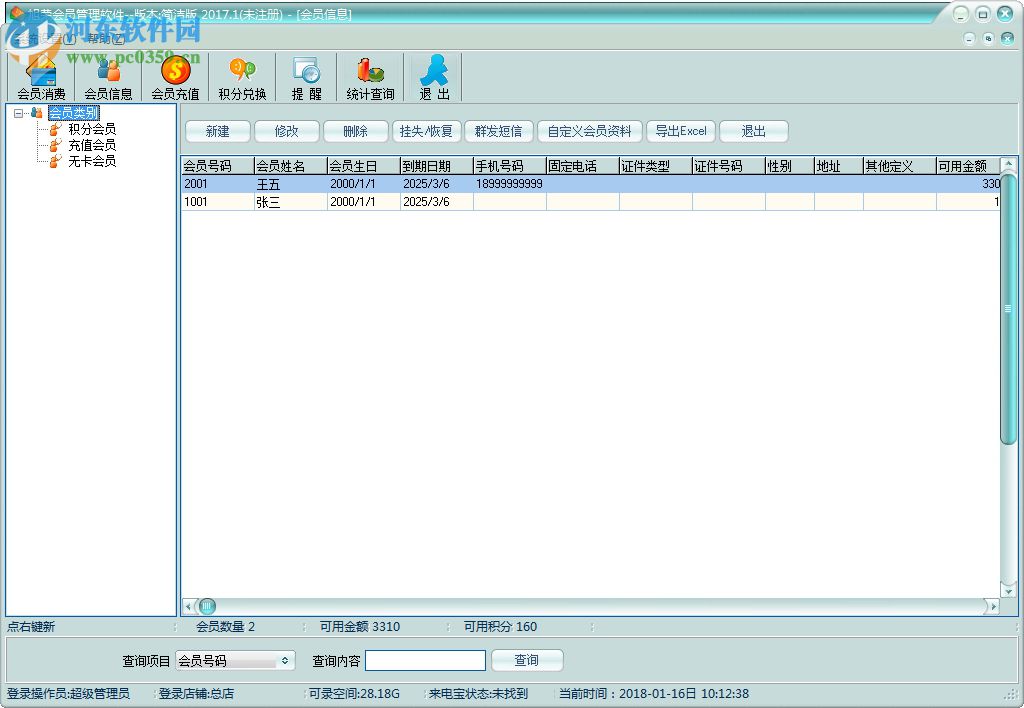
Task: Open the 积分兑换 toolbar icon
Action: pyautogui.click(x=242, y=77)
